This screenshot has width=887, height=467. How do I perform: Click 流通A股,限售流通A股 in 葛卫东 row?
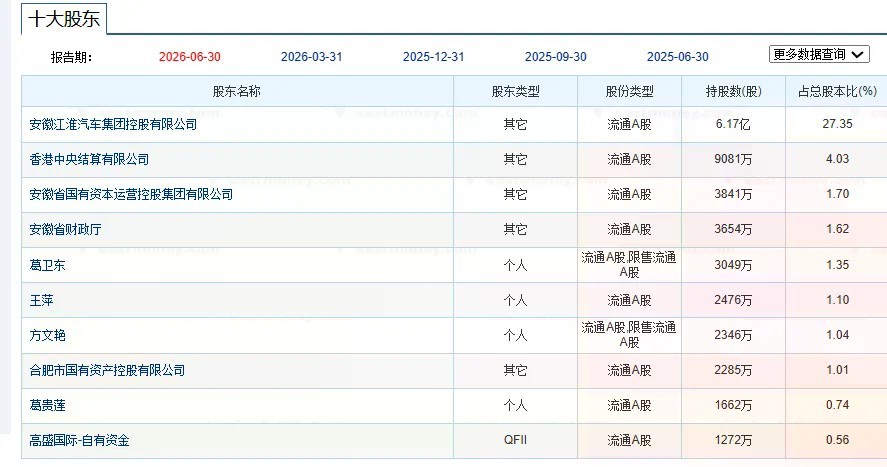tap(629, 265)
